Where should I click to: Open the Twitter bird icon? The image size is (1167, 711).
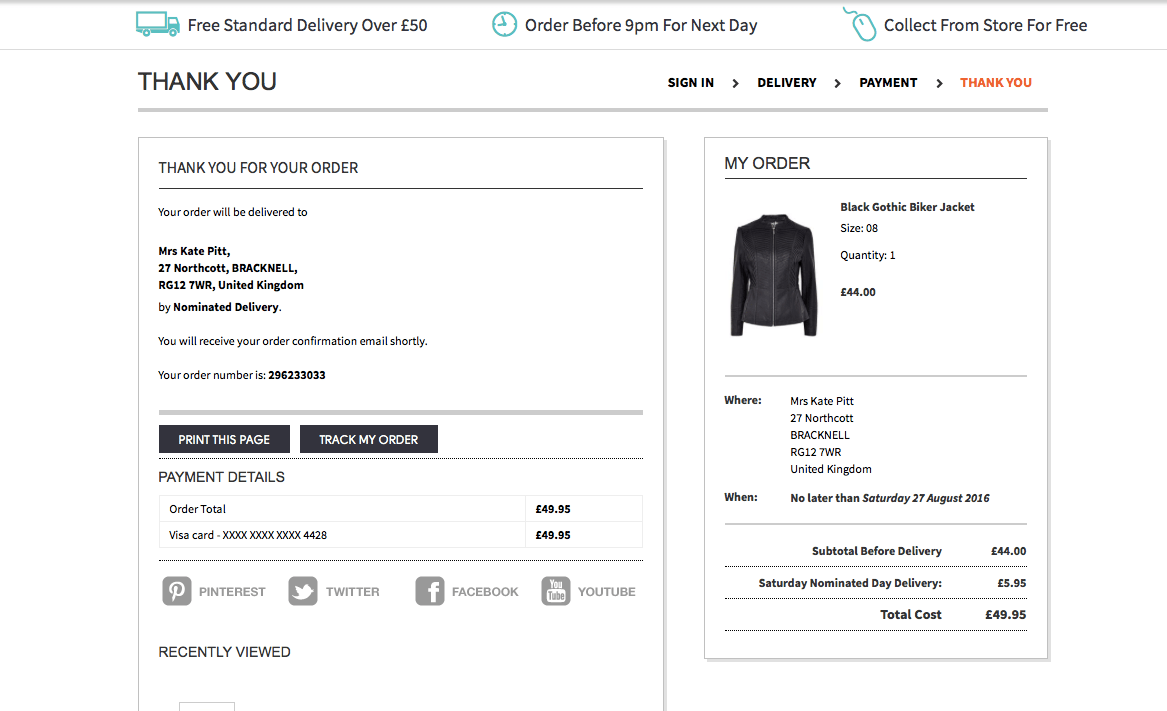coord(303,591)
